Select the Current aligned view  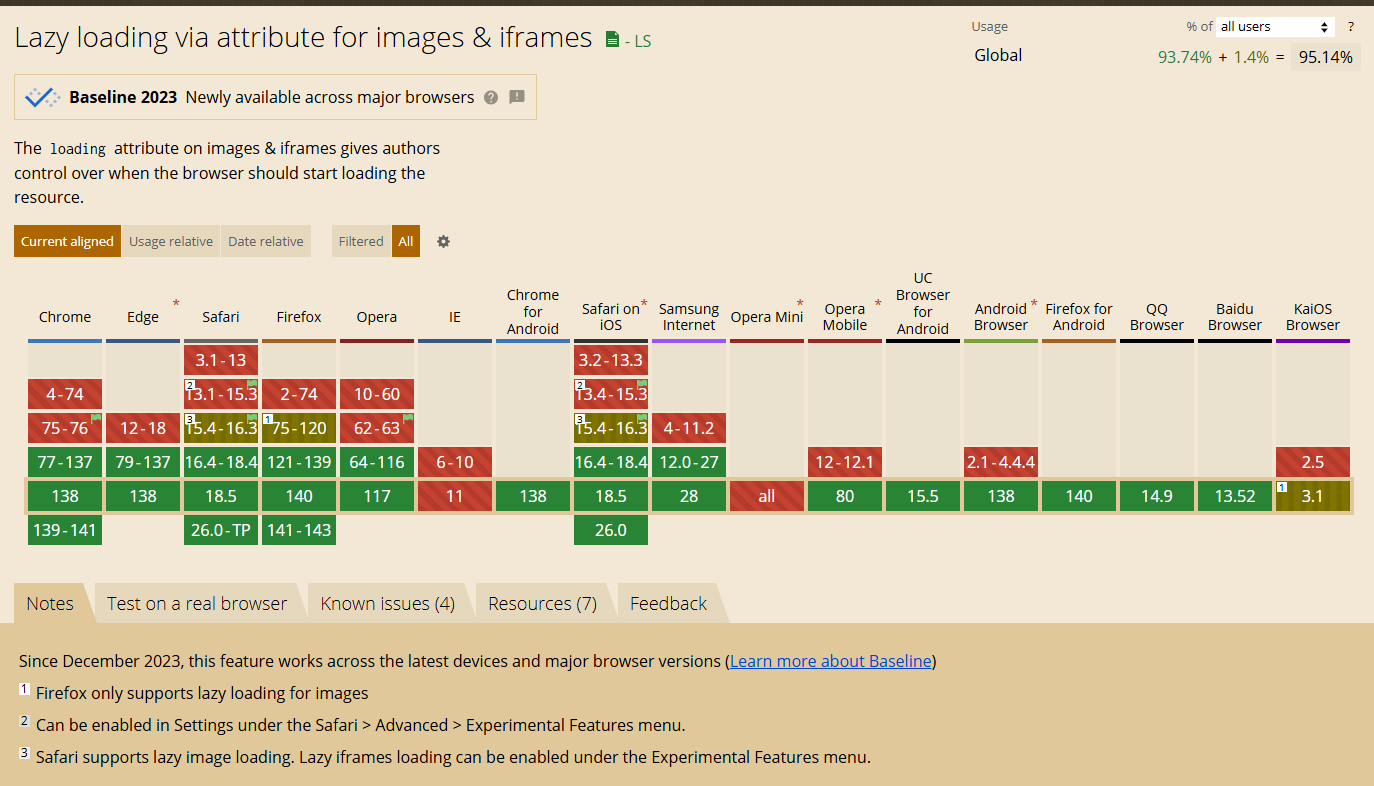tap(67, 241)
